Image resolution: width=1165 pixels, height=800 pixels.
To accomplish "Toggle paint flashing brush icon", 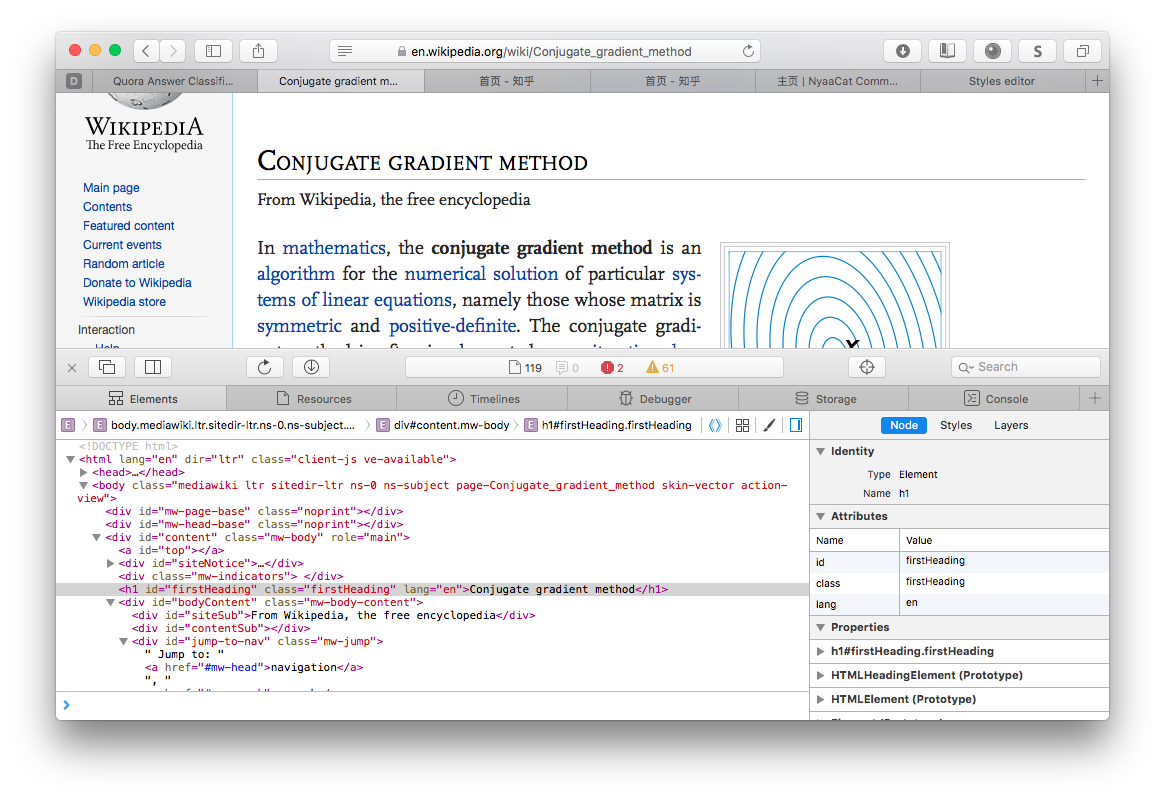I will 769,425.
